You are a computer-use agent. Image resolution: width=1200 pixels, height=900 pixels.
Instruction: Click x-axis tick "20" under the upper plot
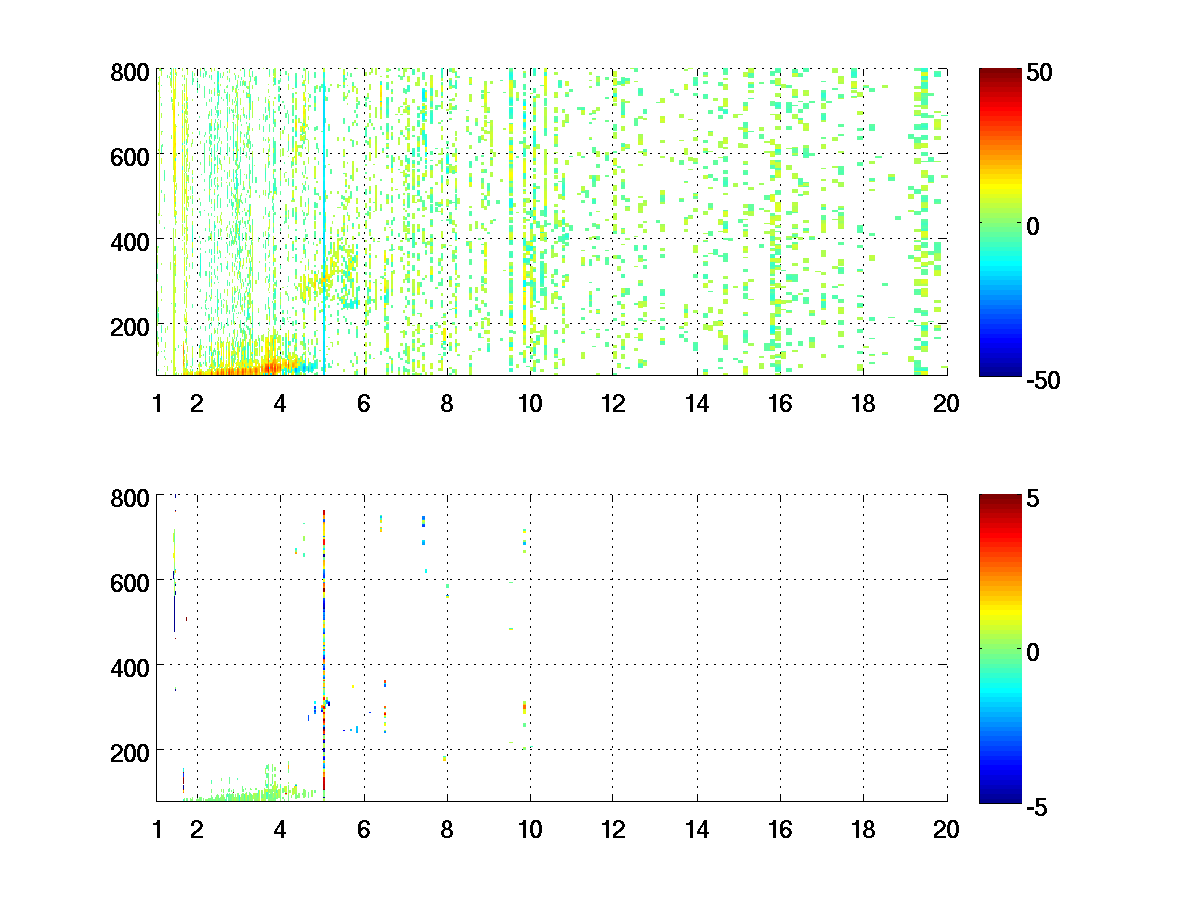pos(946,404)
